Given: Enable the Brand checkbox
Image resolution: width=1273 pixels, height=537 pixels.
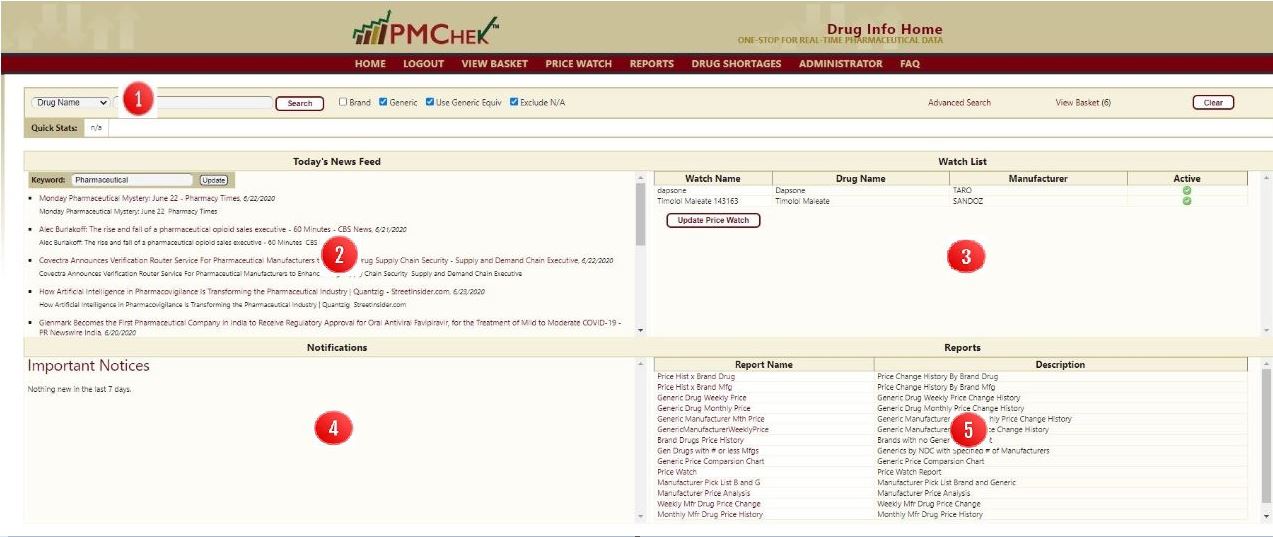Looking at the screenshot, I should point(343,102).
